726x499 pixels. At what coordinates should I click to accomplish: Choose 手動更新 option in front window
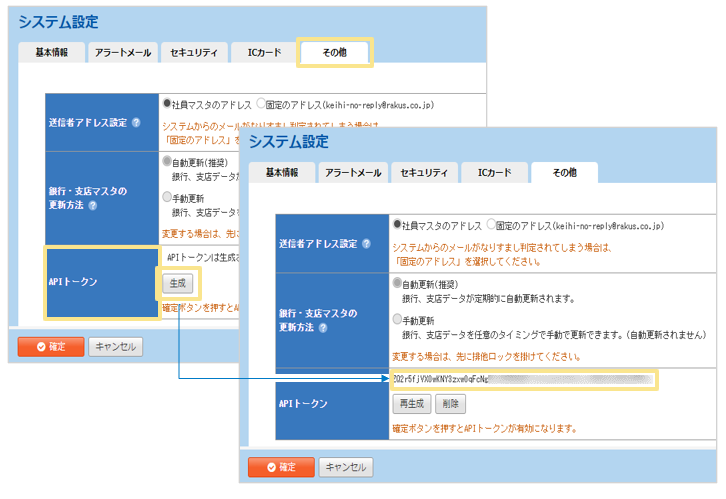pos(397,320)
